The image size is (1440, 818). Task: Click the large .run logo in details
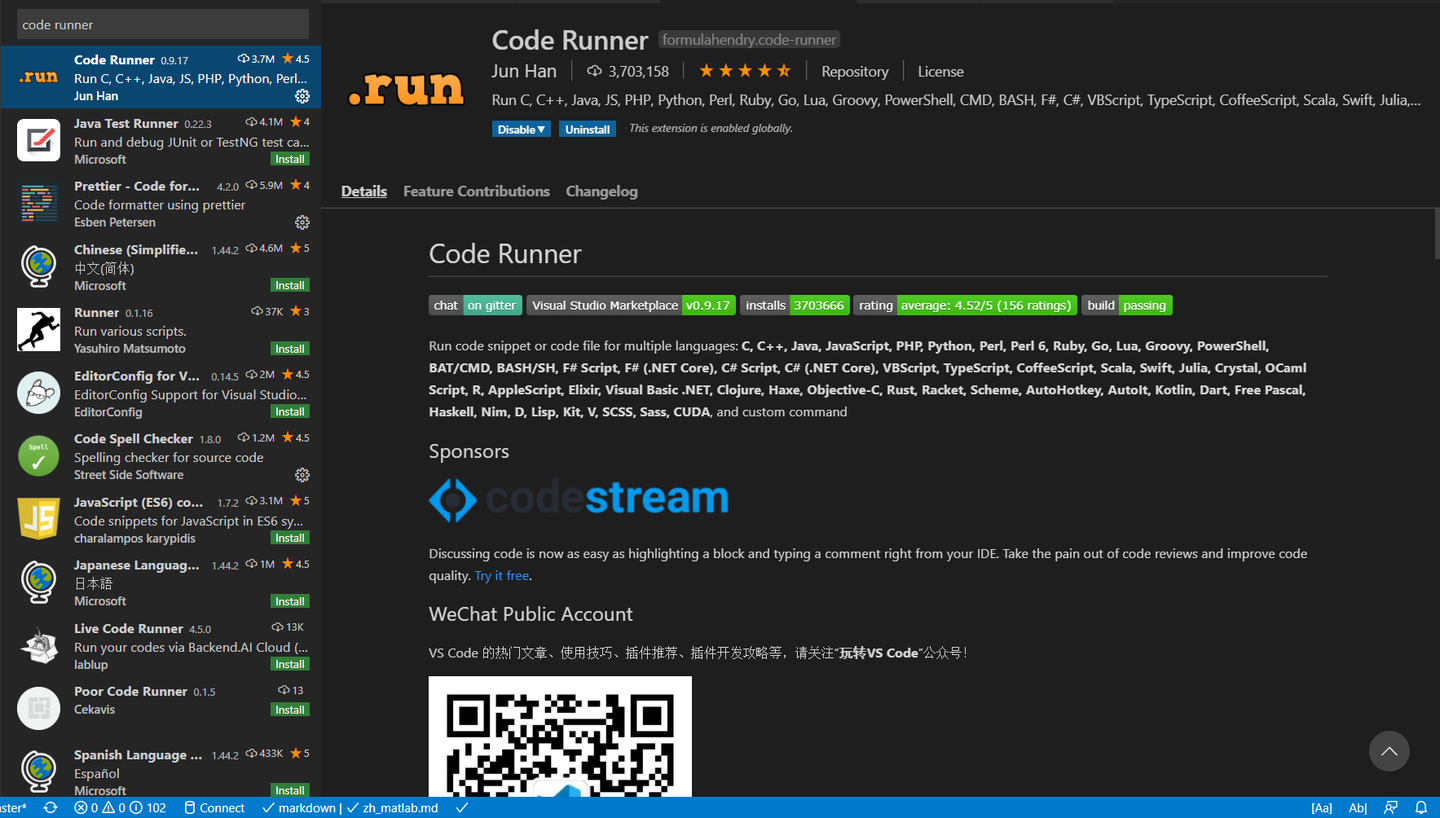coord(406,89)
